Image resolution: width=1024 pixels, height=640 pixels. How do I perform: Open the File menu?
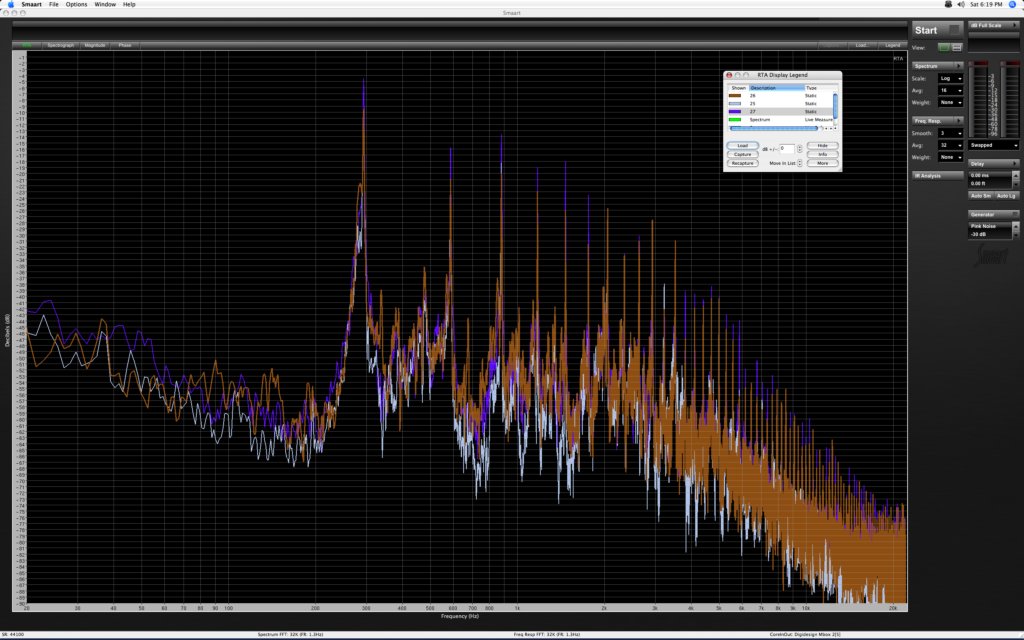pos(54,4)
